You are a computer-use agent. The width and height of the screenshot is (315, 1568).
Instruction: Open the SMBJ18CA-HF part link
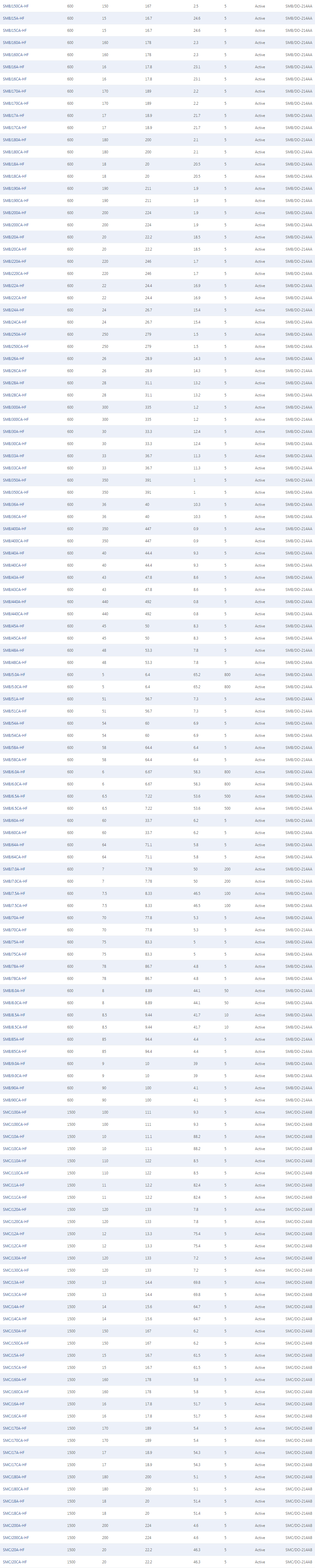pyautogui.click(x=15, y=176)
